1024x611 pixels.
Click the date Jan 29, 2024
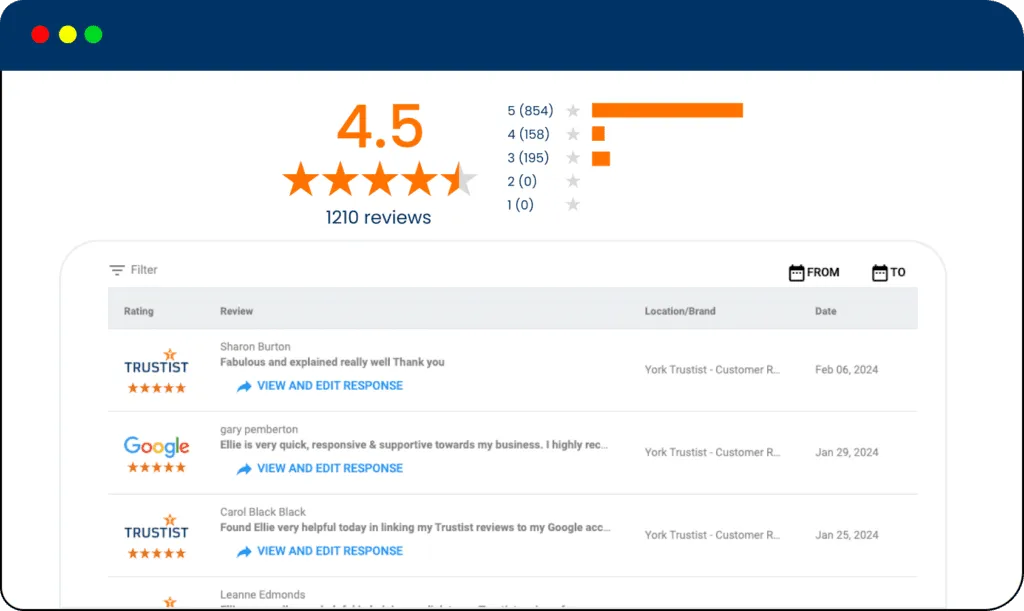pyautogui.click(x=847, y=452)
